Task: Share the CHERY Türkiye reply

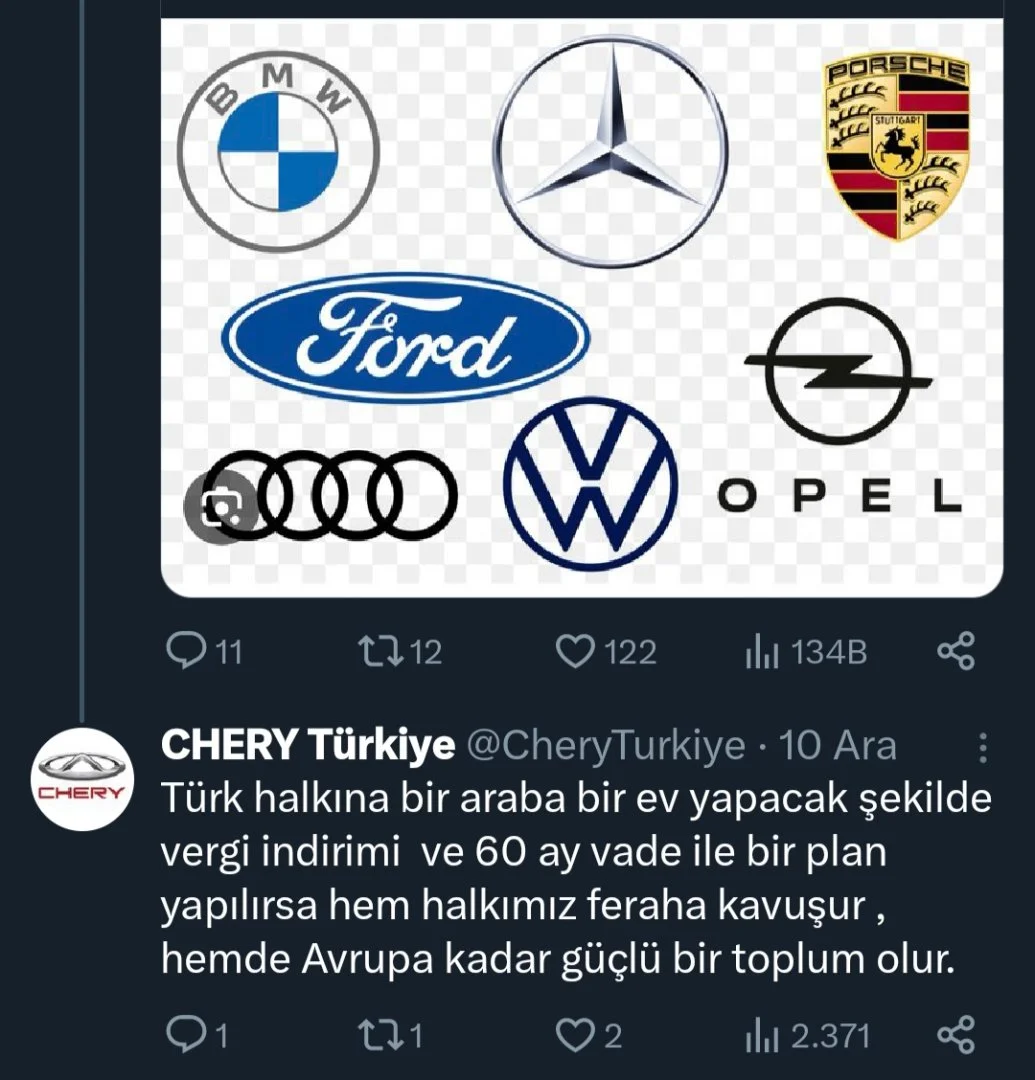Action: pos(956,1035)
